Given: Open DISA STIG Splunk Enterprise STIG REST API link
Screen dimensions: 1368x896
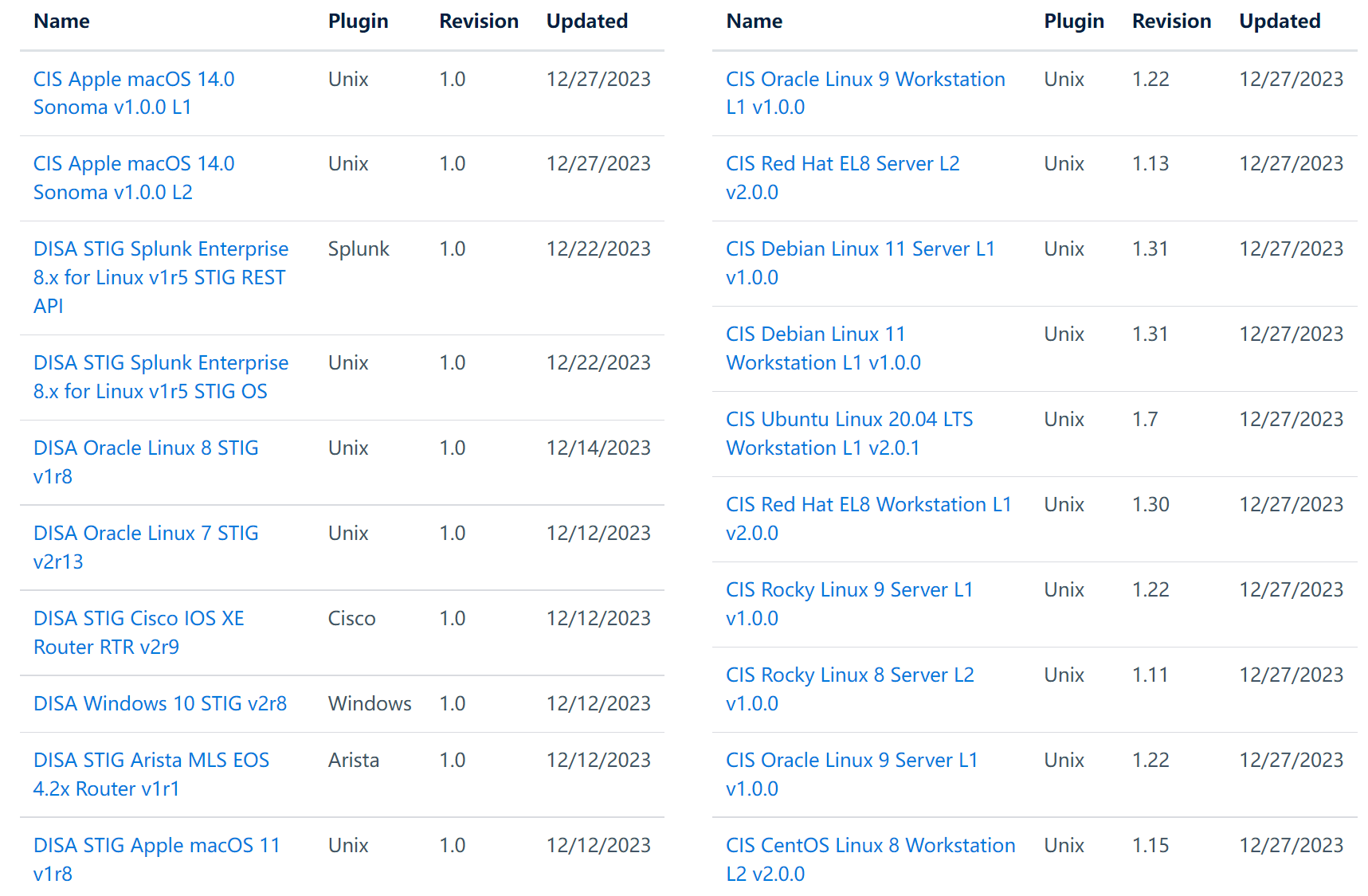Looking at the screenshot, I should click(161, 277).
